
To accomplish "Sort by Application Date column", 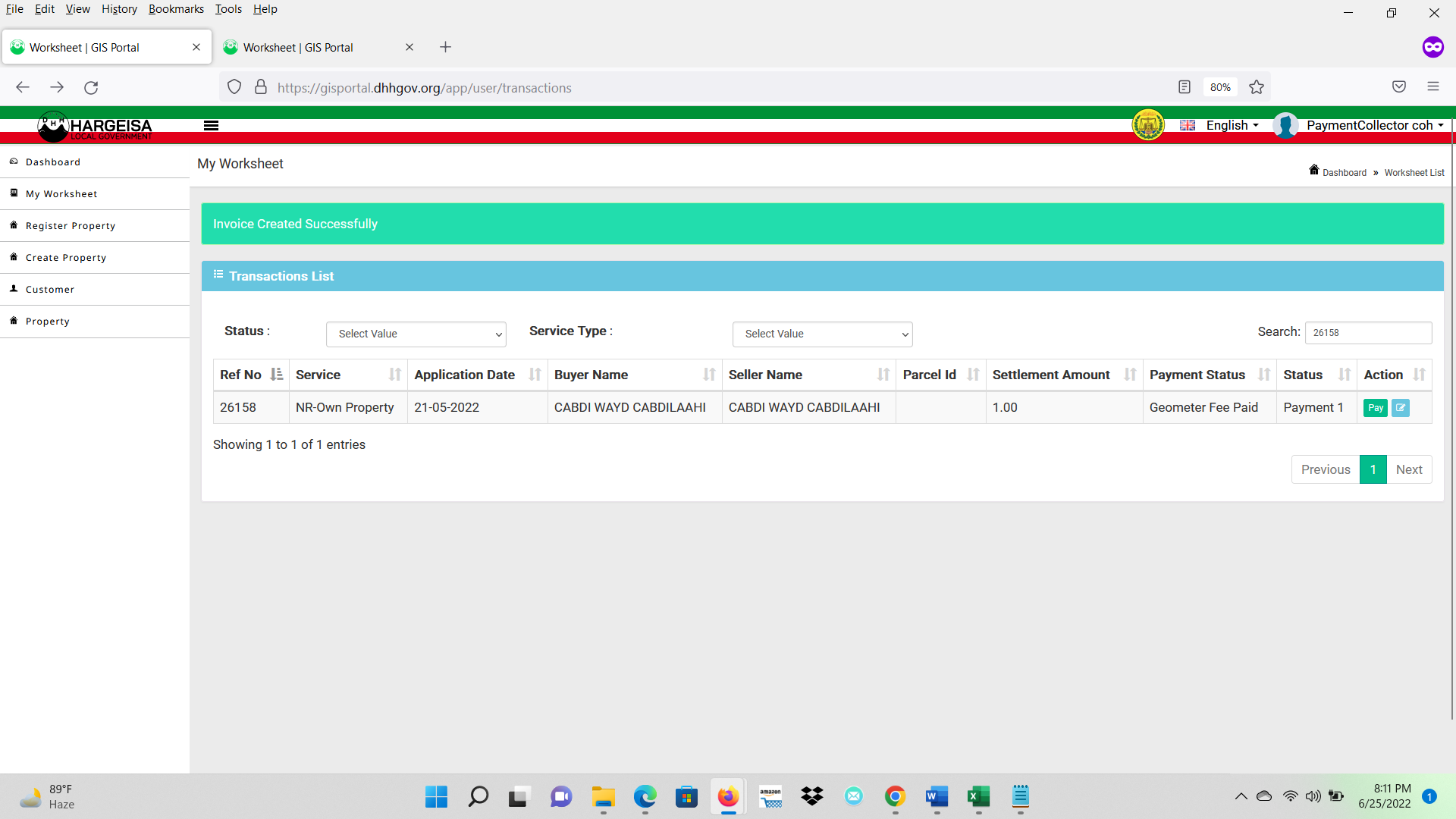I will point(478,375).
